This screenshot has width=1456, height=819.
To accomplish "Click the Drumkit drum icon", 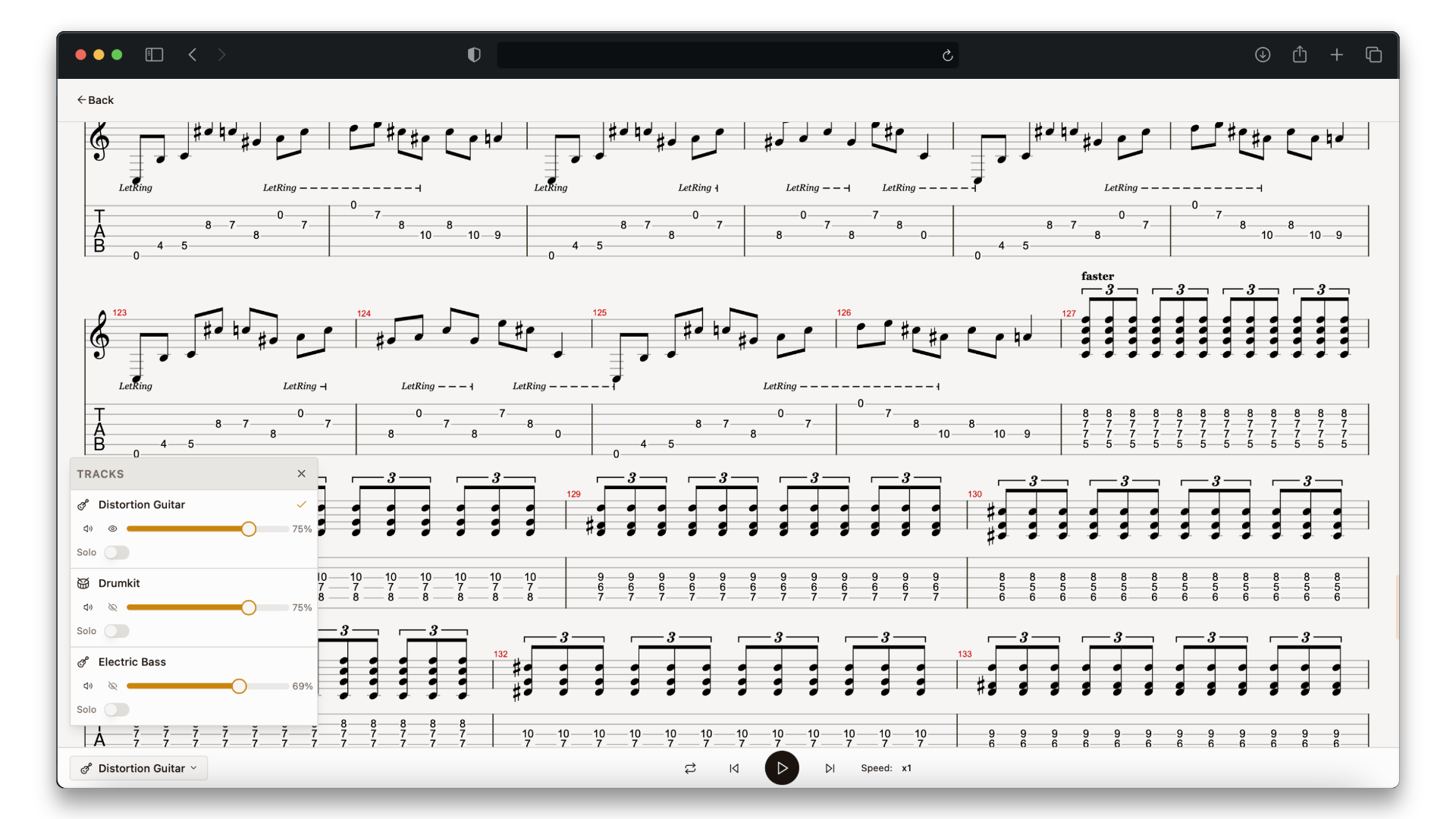I will [83, 583].
